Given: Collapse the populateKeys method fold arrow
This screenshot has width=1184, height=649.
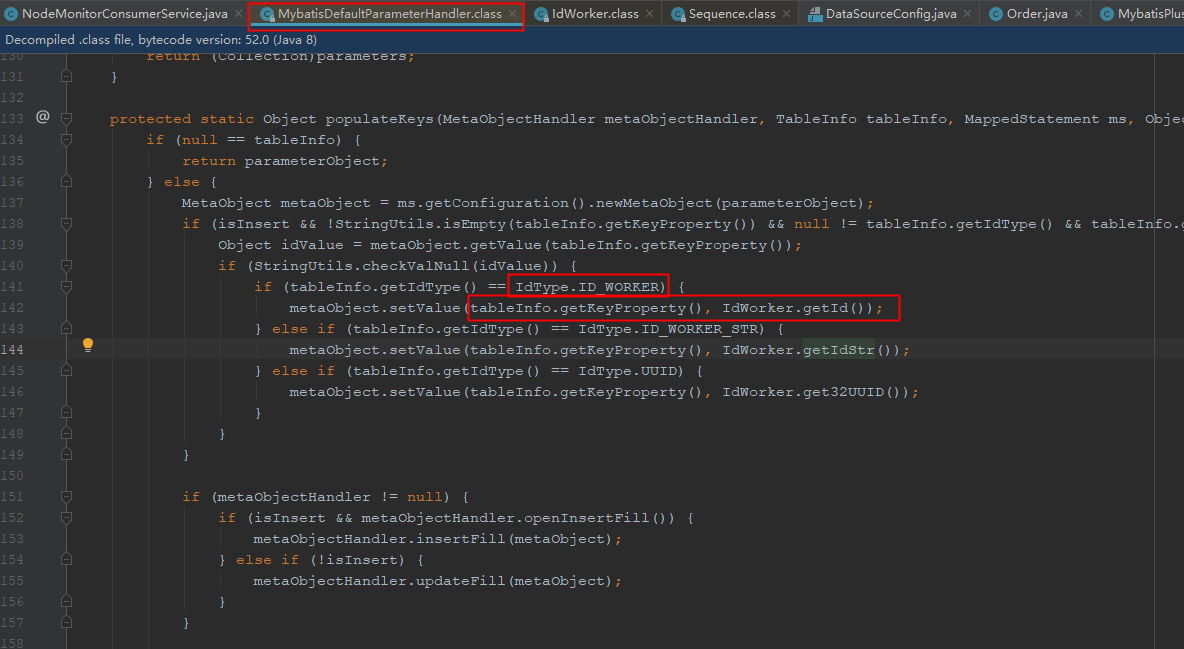Looking at the screenshot, I should (66, 118).
